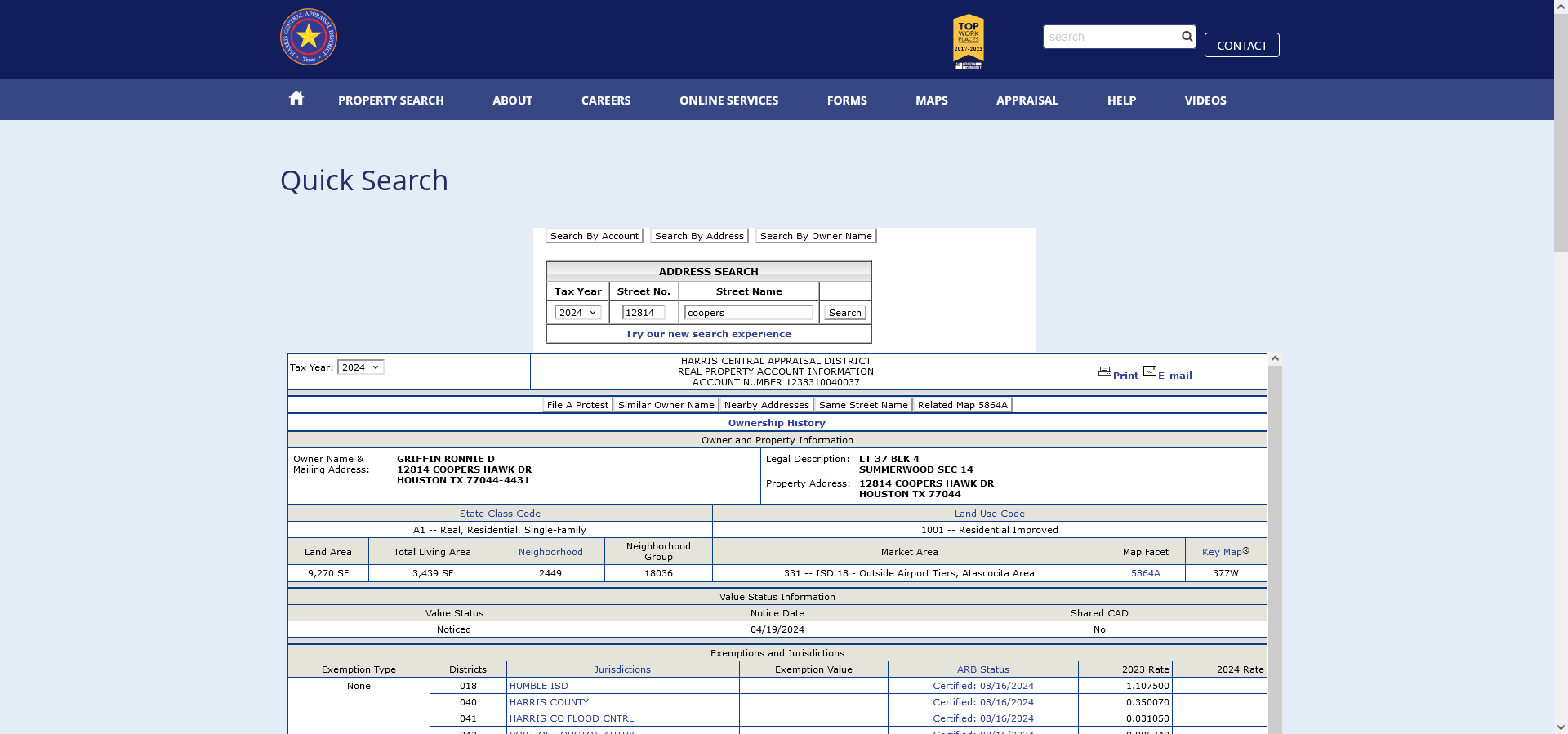The width and height of the screenshot is (1568, 734).
Task: Open the Ownership History link
Action: [777, 423]
